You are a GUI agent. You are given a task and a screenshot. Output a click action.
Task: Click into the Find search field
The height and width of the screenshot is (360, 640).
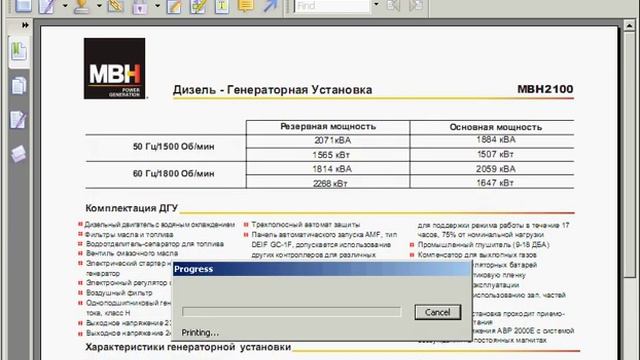click(332, 6)
